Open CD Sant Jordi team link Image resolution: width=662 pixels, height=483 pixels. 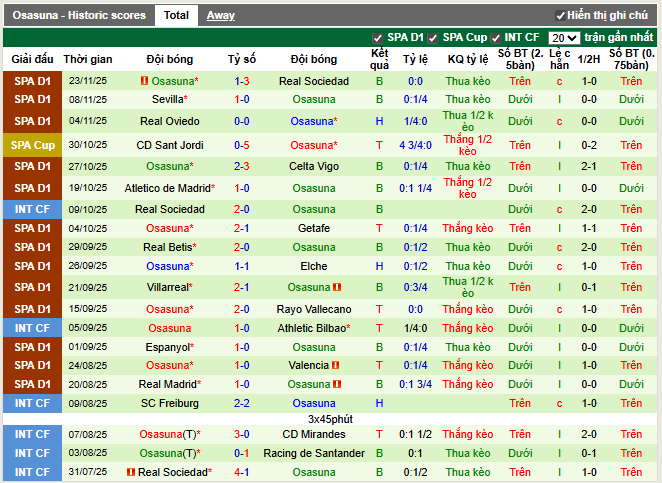tap(170, 145)
